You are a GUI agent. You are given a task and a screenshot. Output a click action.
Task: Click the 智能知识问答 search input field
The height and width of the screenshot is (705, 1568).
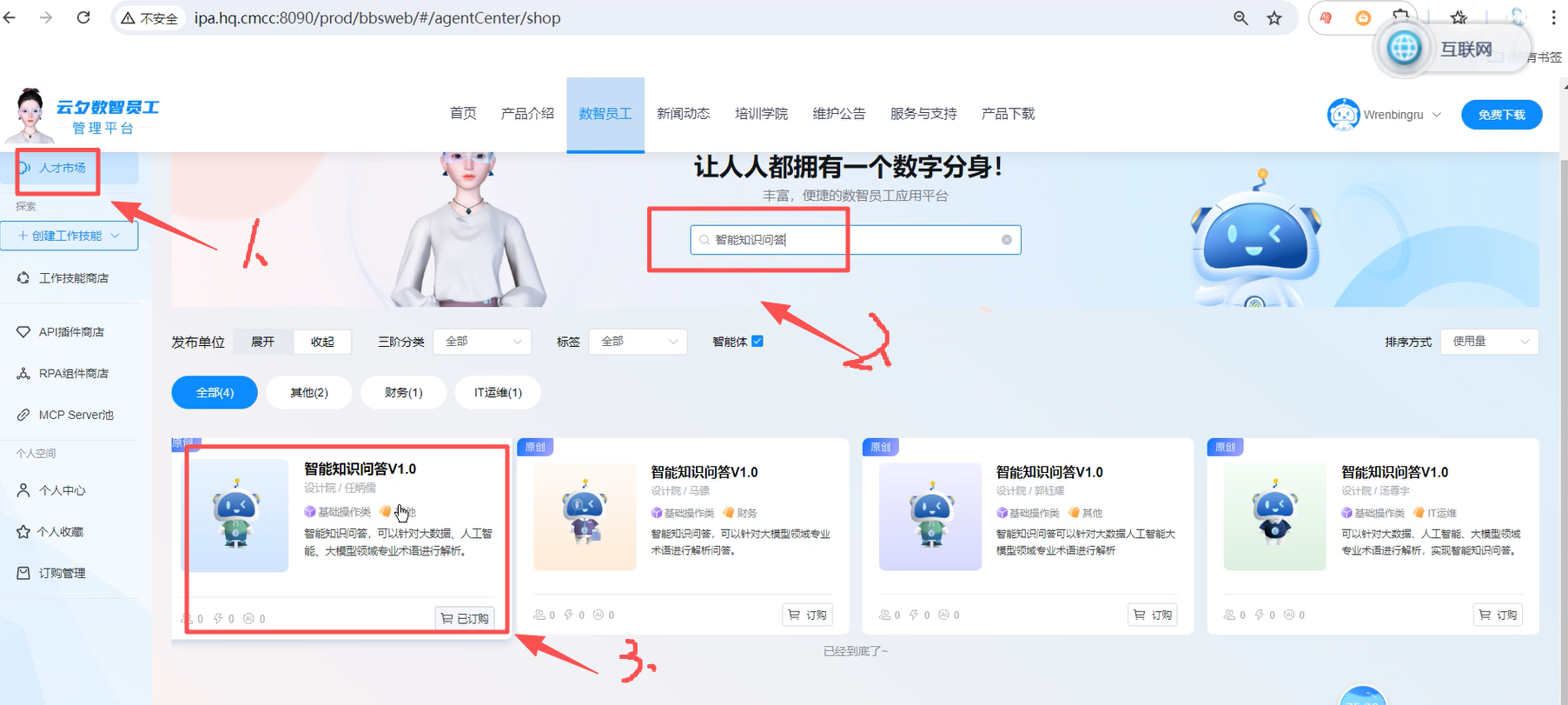coord(856,240)
